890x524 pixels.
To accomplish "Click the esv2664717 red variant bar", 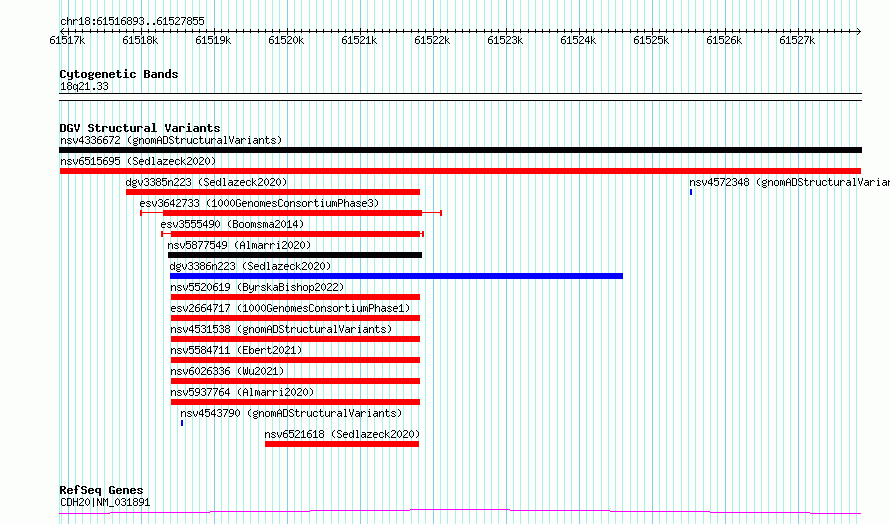I will point(295,318).
